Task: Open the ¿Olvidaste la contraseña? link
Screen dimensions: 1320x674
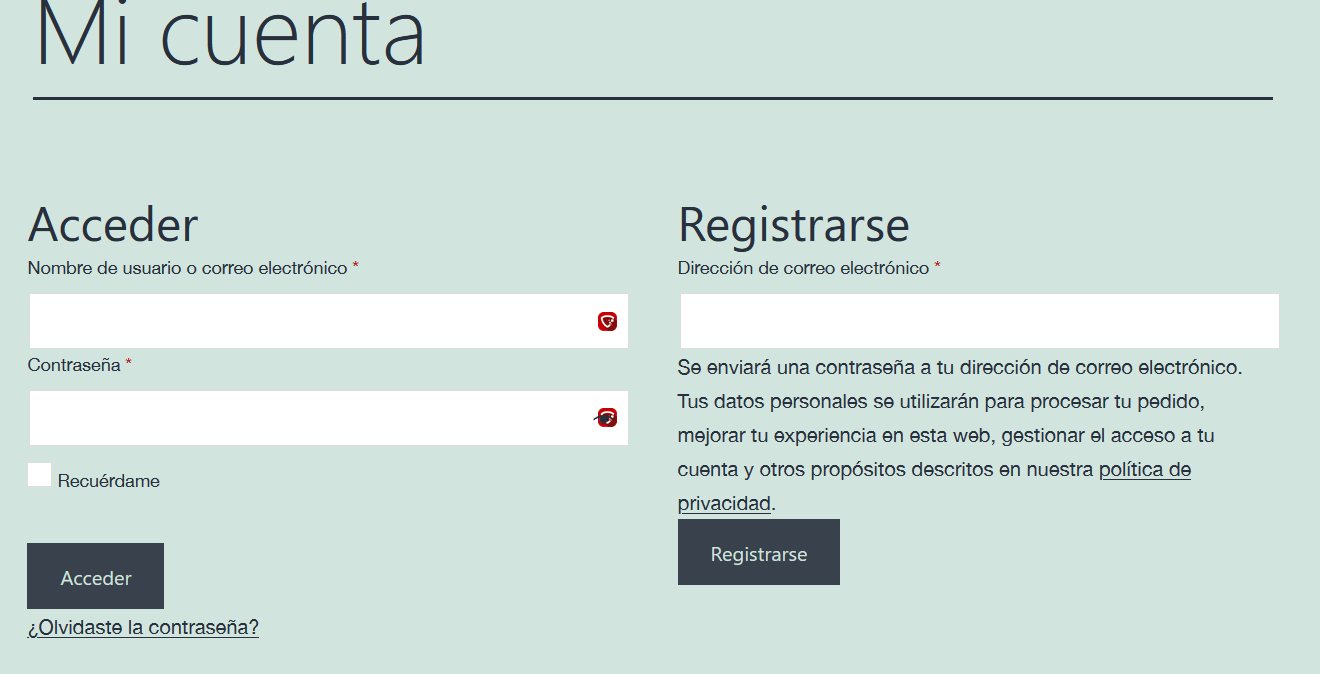Action: (x=143, y=628)
